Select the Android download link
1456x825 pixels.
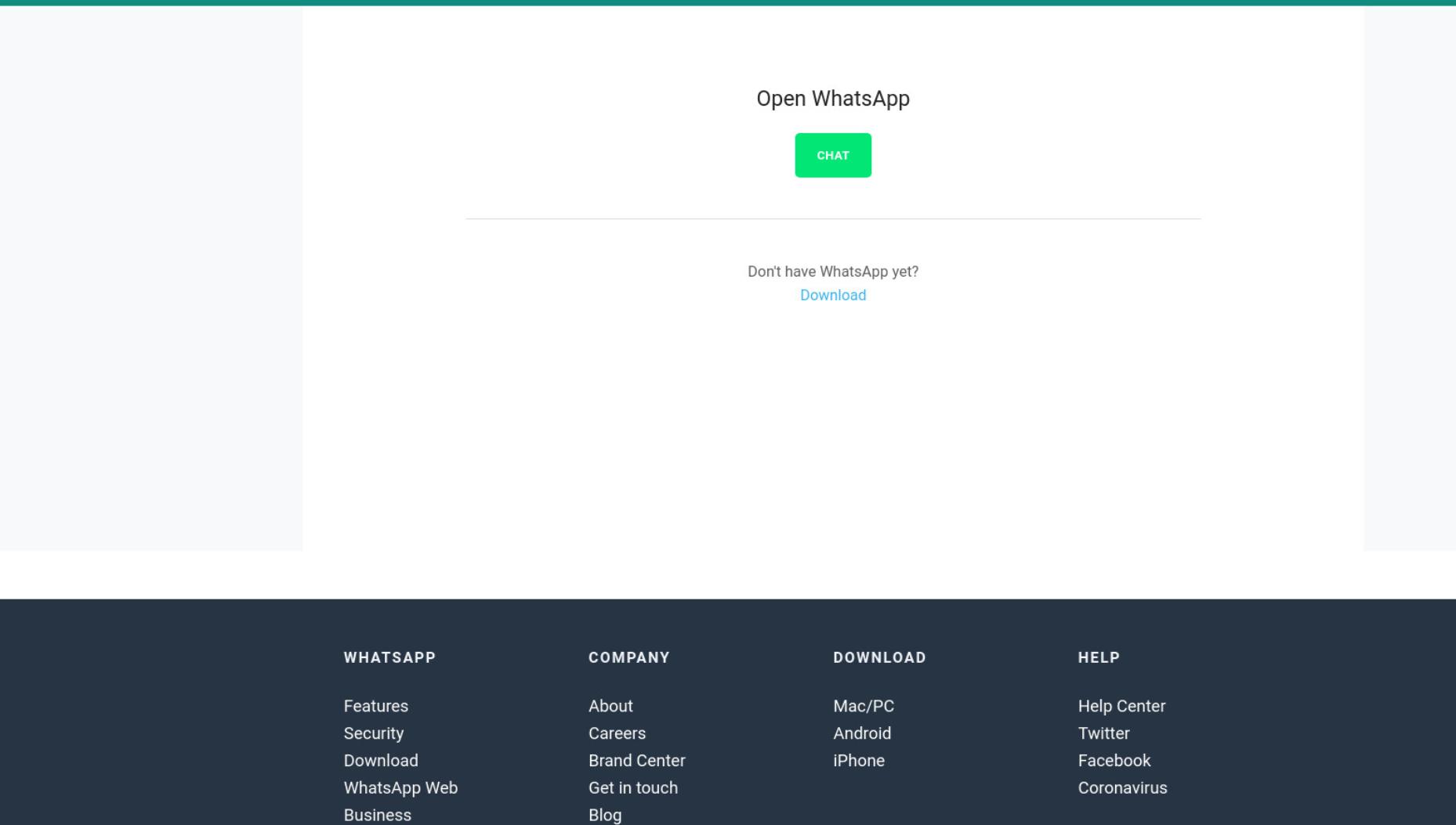862,733
